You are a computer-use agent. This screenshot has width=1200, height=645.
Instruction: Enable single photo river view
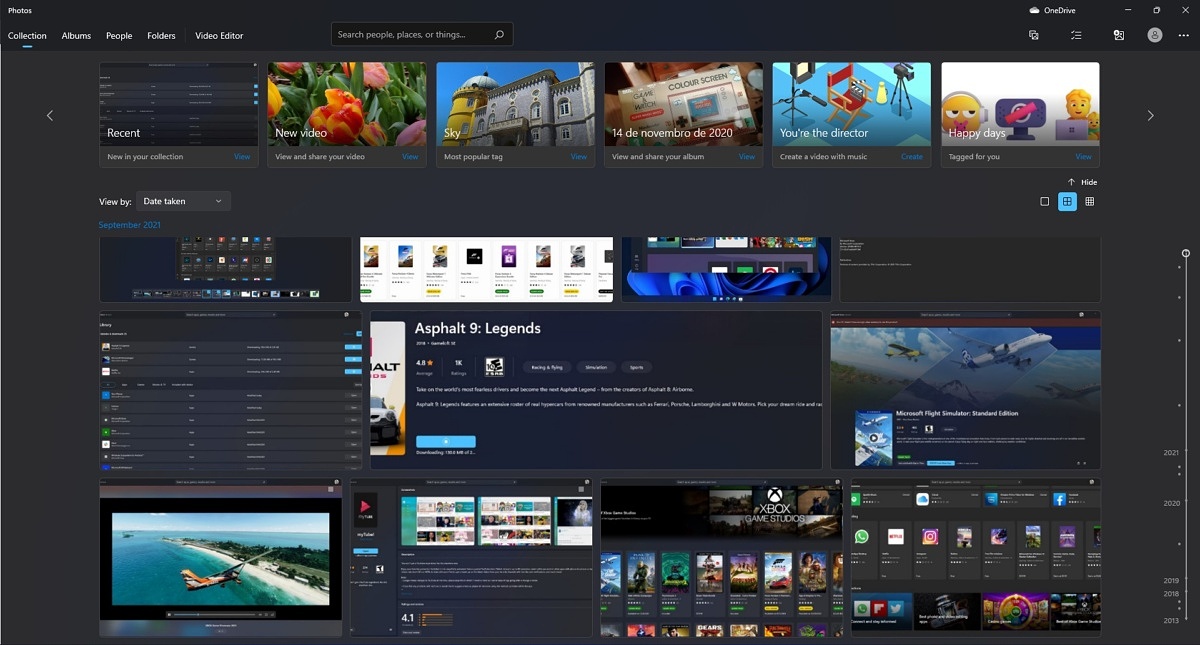point(1044,201)
